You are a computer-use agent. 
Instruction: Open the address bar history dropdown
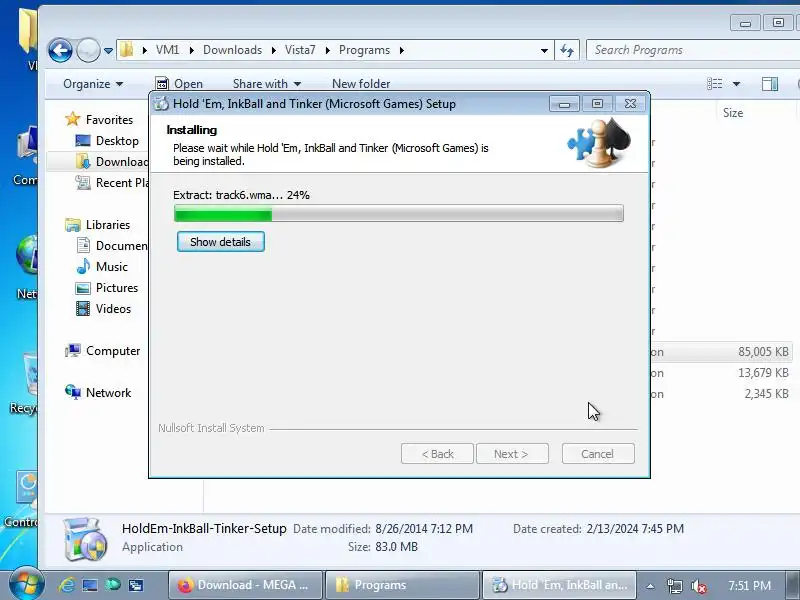point(544,51)
